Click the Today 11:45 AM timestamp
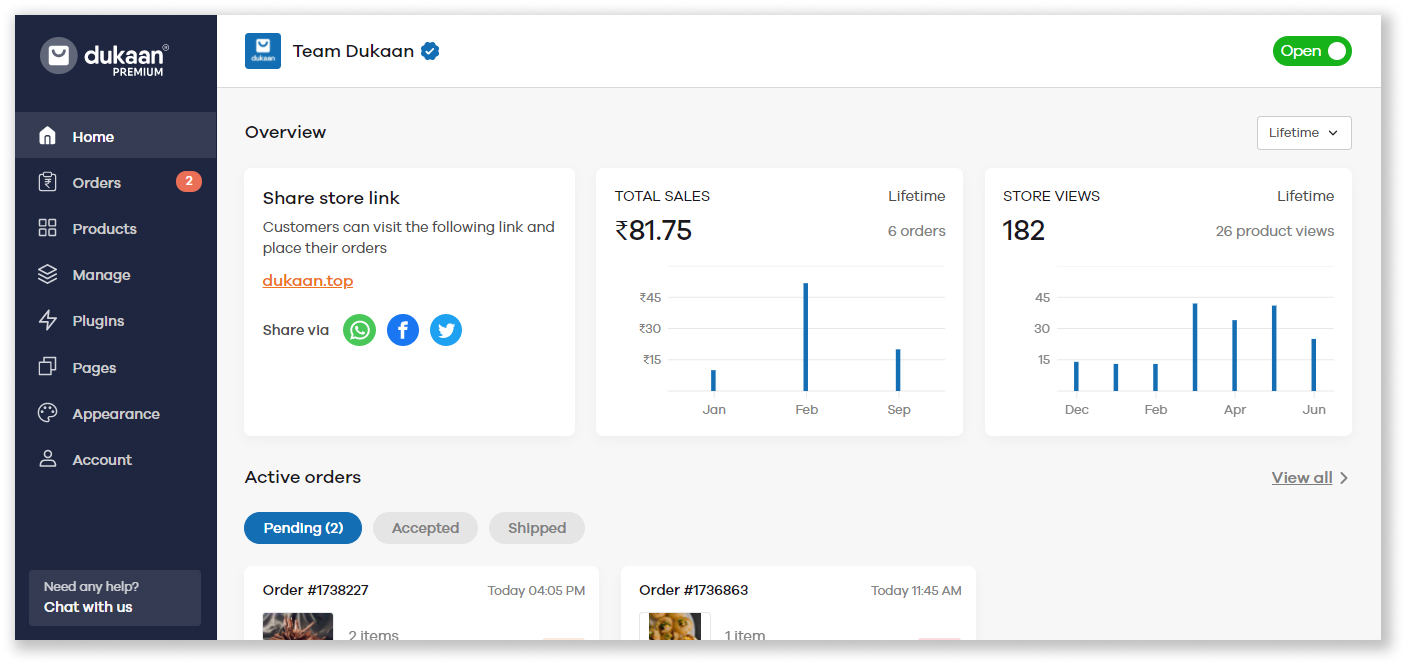The image size is (1406, 665). pos(916,591)
